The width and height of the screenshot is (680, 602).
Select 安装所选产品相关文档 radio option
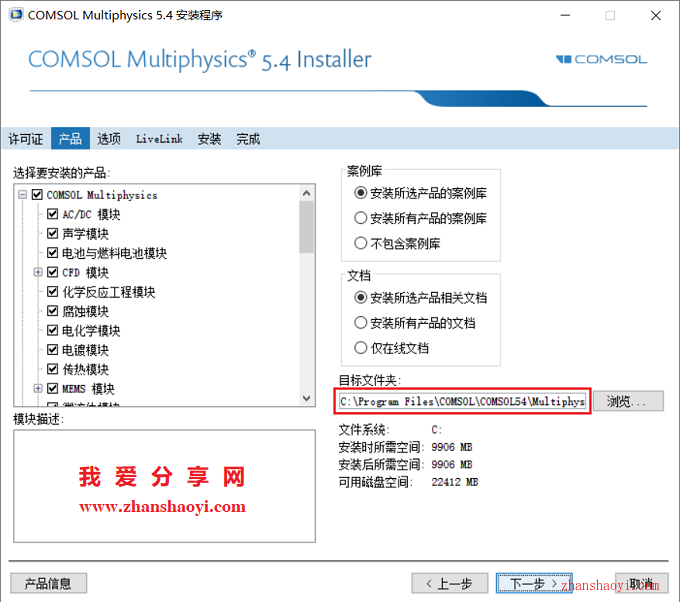(x=360, y=298)
